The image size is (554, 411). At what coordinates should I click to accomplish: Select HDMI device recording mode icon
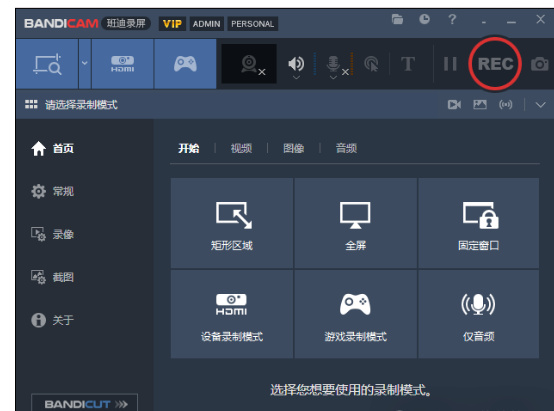(x=123, y=64)
